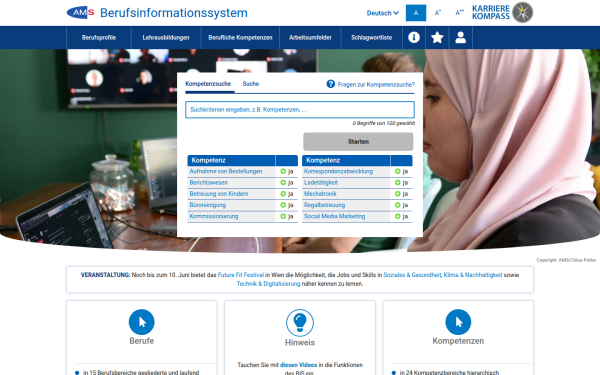Open Mechatronik competence link
600x375 pixels.
click(x=320, y=194)
